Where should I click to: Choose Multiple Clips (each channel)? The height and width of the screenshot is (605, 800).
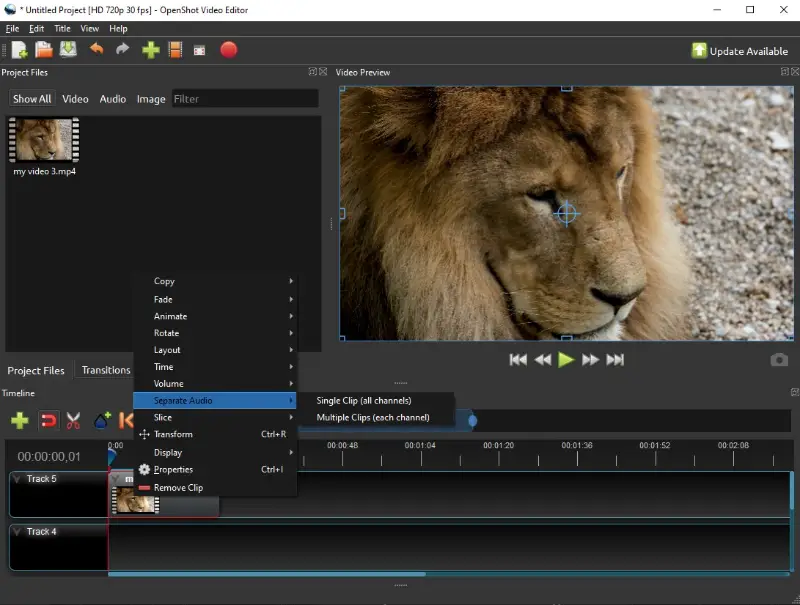tap(377, 417)
